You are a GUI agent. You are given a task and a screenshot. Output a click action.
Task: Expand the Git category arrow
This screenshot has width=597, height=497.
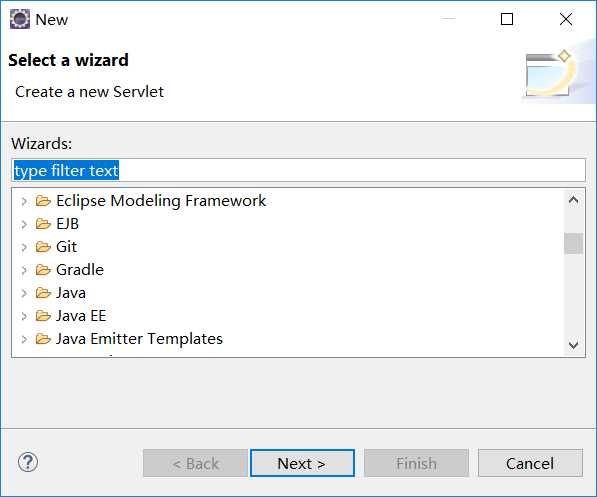pyautogui.click(x=24, y=247)
